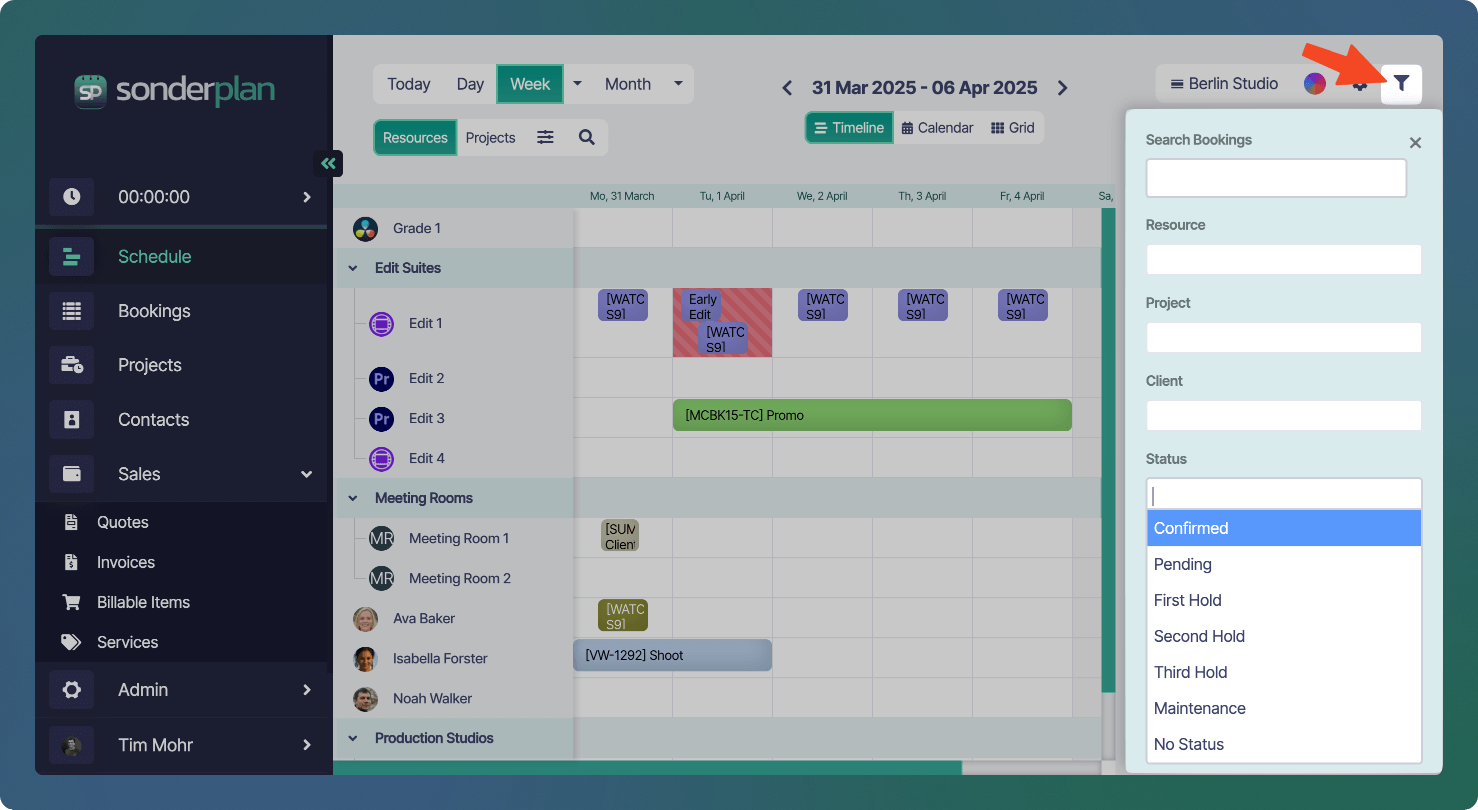Click the search magnifier next to Projects tab
Image resolution: width=1478 pixels, height=810 pixels.
point(584,136)
